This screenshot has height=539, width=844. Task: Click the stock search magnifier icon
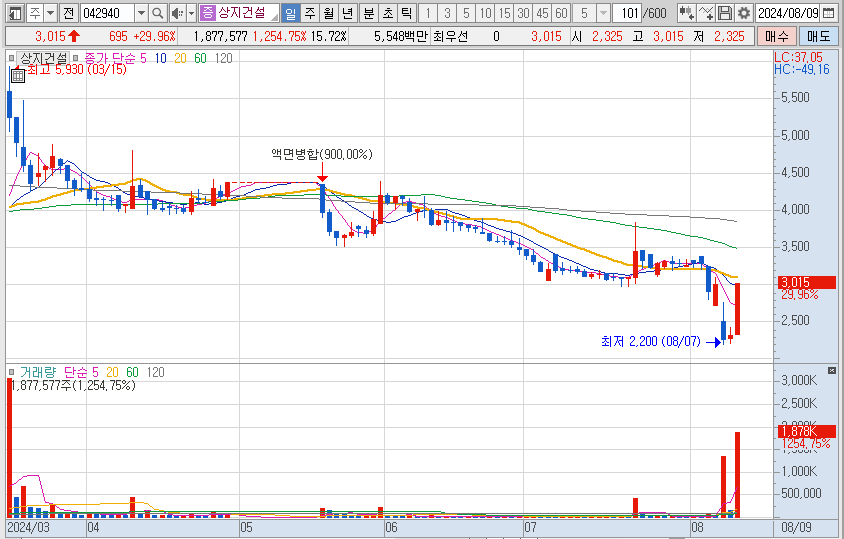[157, 13]
